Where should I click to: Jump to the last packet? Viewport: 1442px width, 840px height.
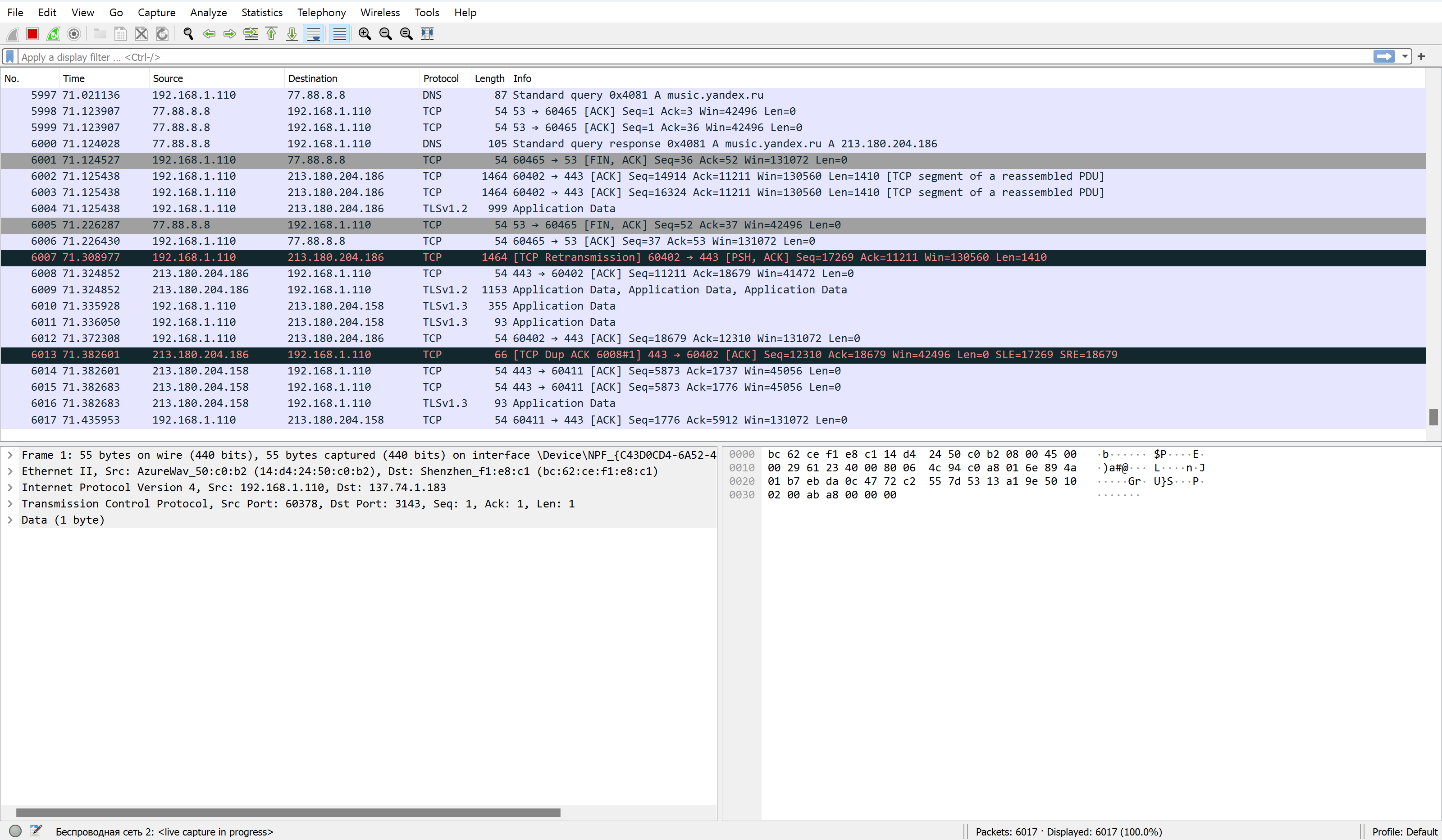(x=292, y=34)
